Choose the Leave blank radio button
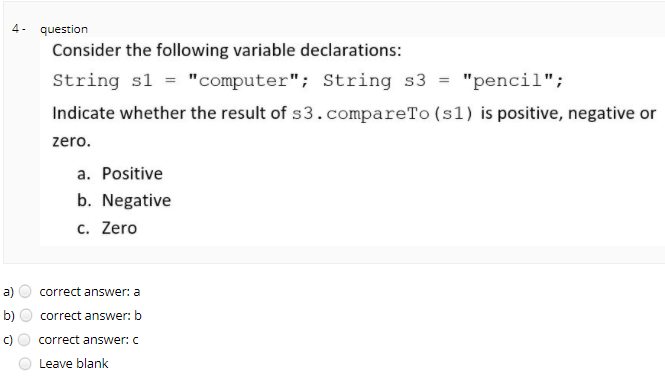 click(25, 364)
